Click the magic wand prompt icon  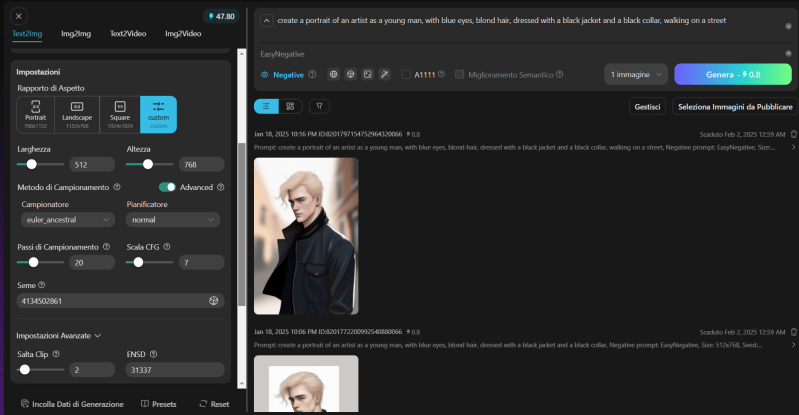click(384, 74)
